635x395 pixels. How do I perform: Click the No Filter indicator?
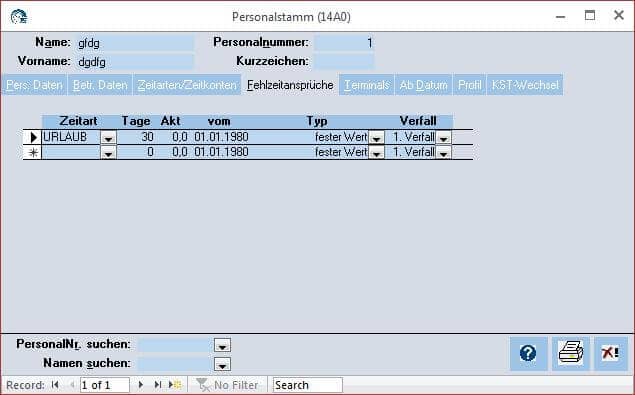click(227, 385)
